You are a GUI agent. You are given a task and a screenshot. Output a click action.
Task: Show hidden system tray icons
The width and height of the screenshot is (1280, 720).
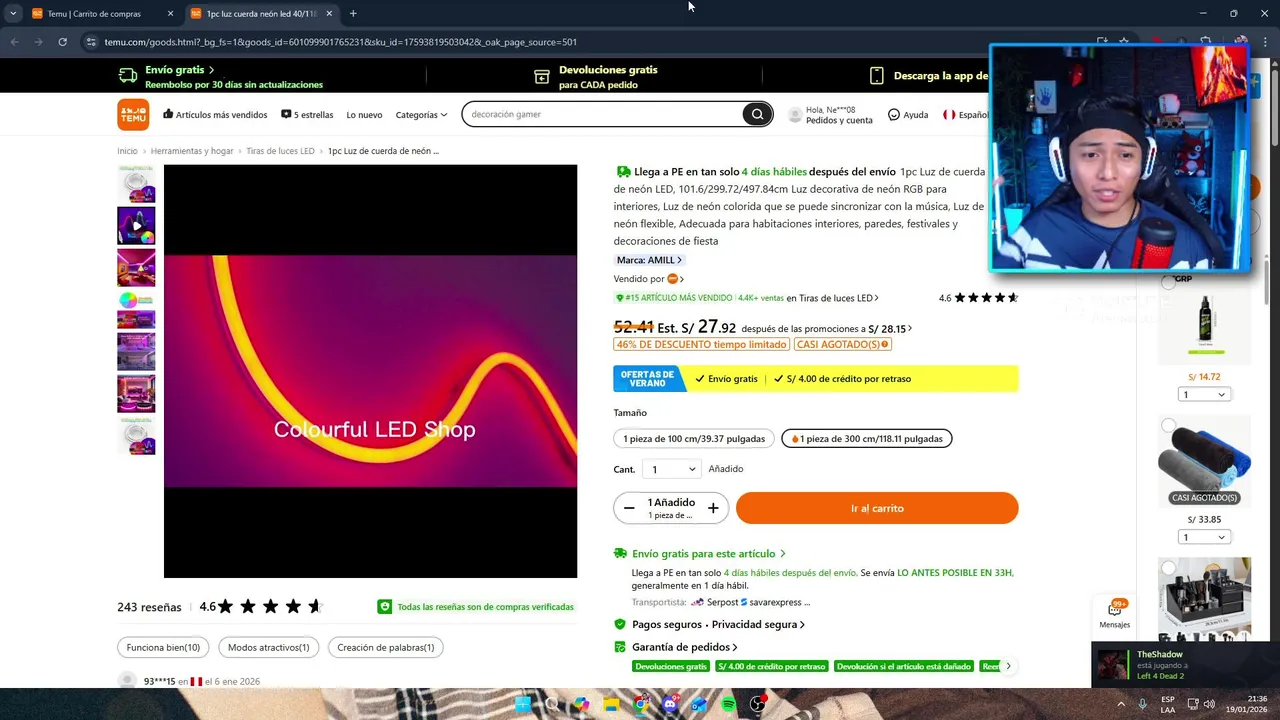1119,704
